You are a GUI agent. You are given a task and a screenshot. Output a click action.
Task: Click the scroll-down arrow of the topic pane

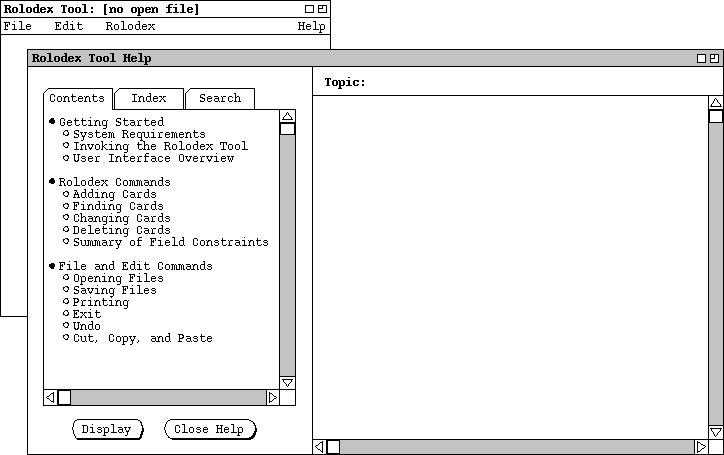tap(715, 432)
